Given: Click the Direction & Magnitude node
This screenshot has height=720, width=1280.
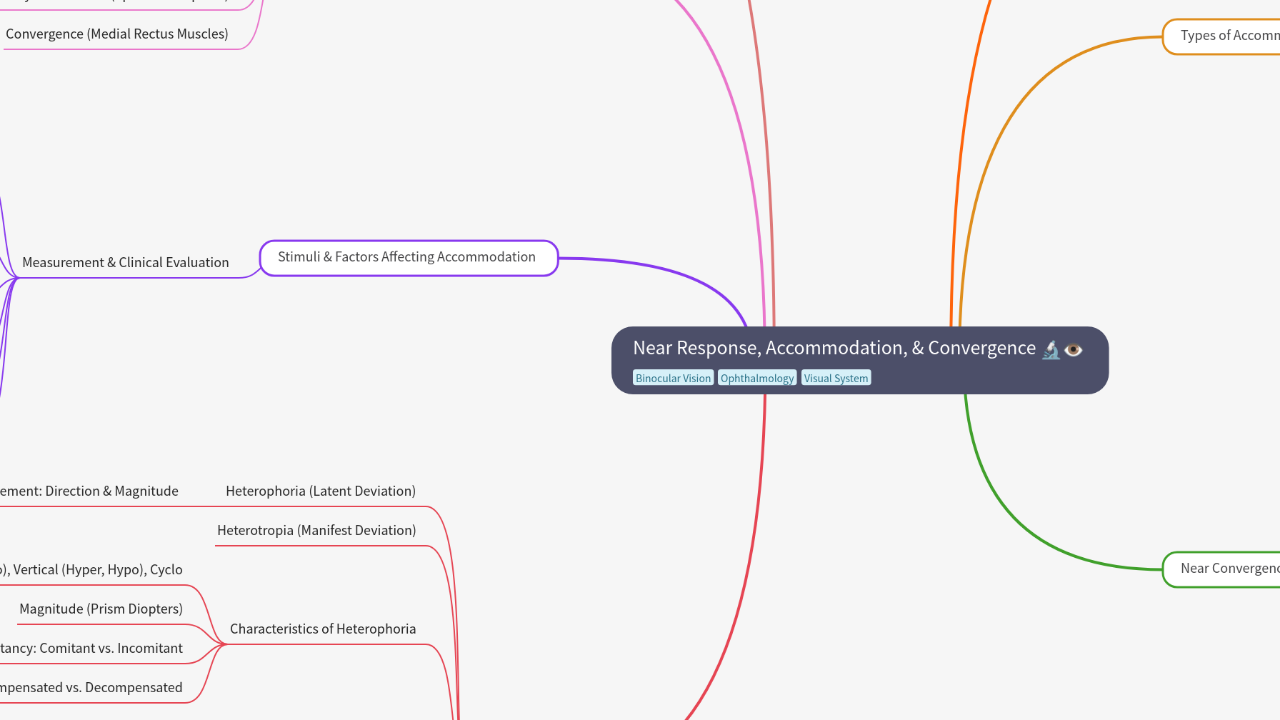Looking at the screenshot, I should (89, 491).
